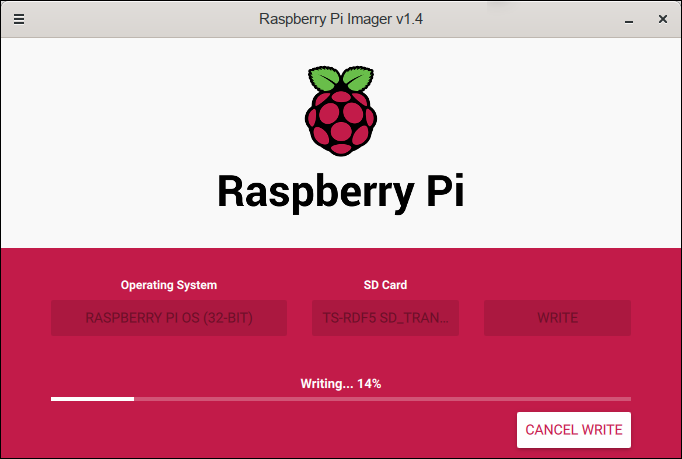
Task: Click the "Raspberry Pi Imager v1.4" title
Action: [x=340, y=18]
